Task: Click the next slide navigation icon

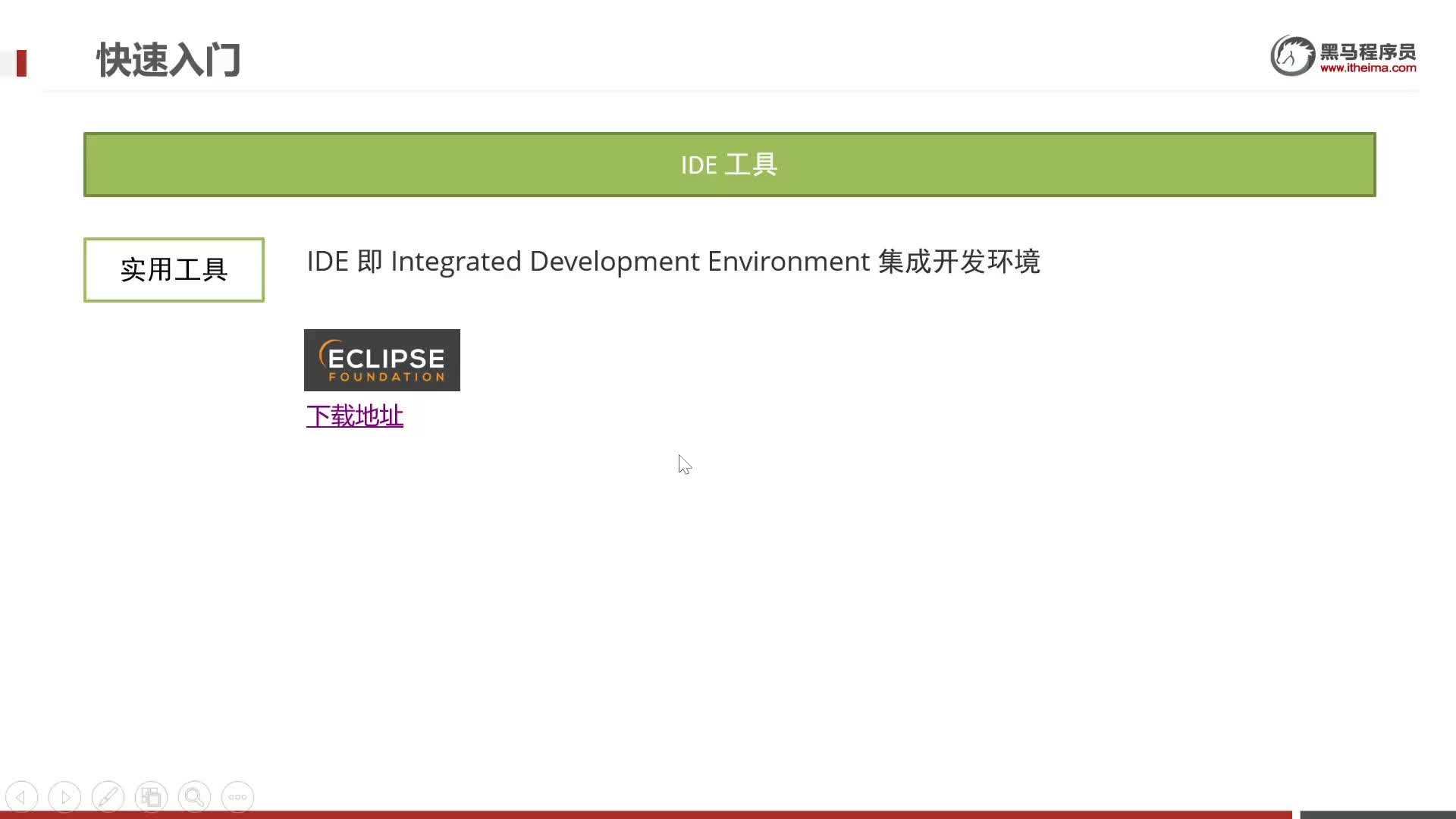Action: coord(64,796)
